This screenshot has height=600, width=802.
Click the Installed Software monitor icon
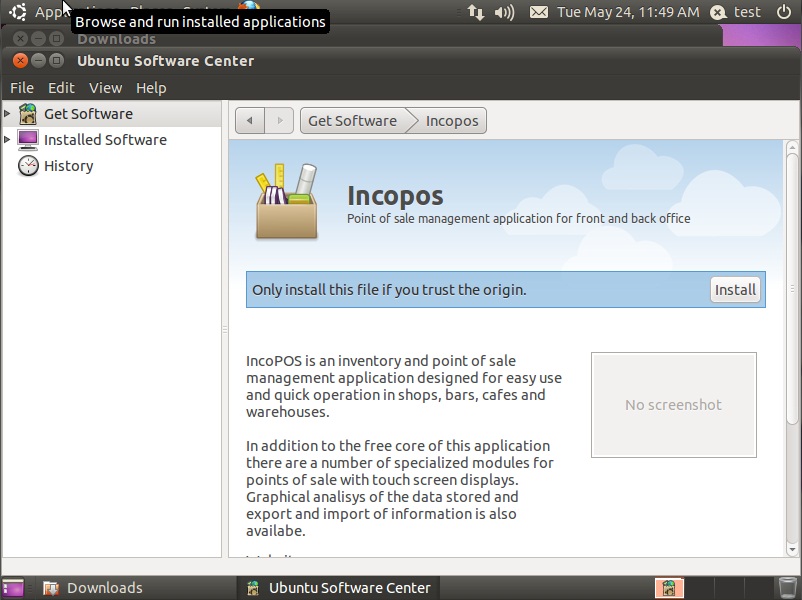pyautogui.click(x=28, y=140)
